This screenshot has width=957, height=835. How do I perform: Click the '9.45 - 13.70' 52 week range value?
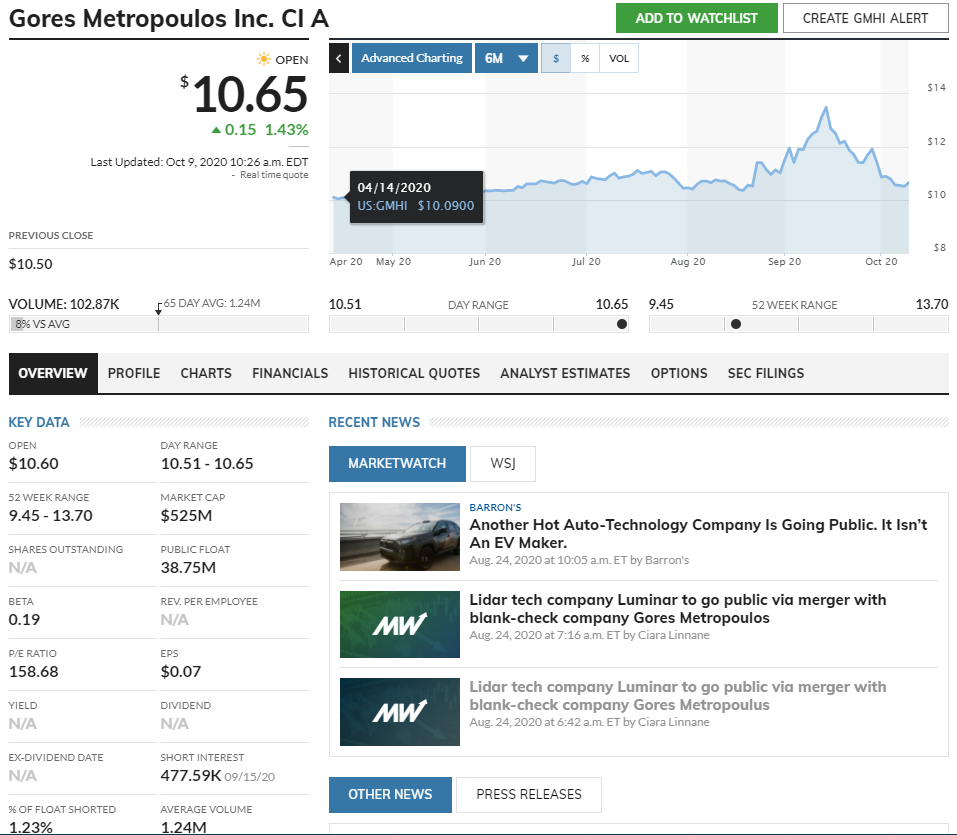[x=51, y=516]
